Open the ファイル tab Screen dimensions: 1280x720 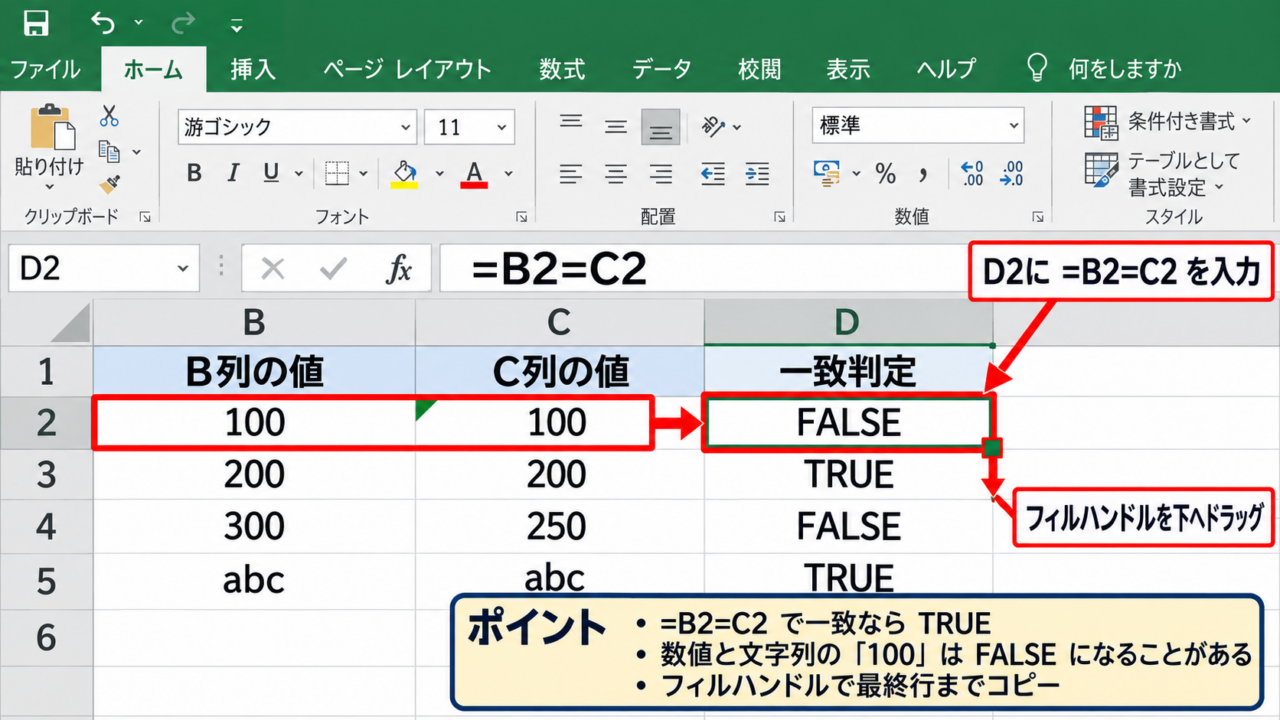tap(45, 69)
